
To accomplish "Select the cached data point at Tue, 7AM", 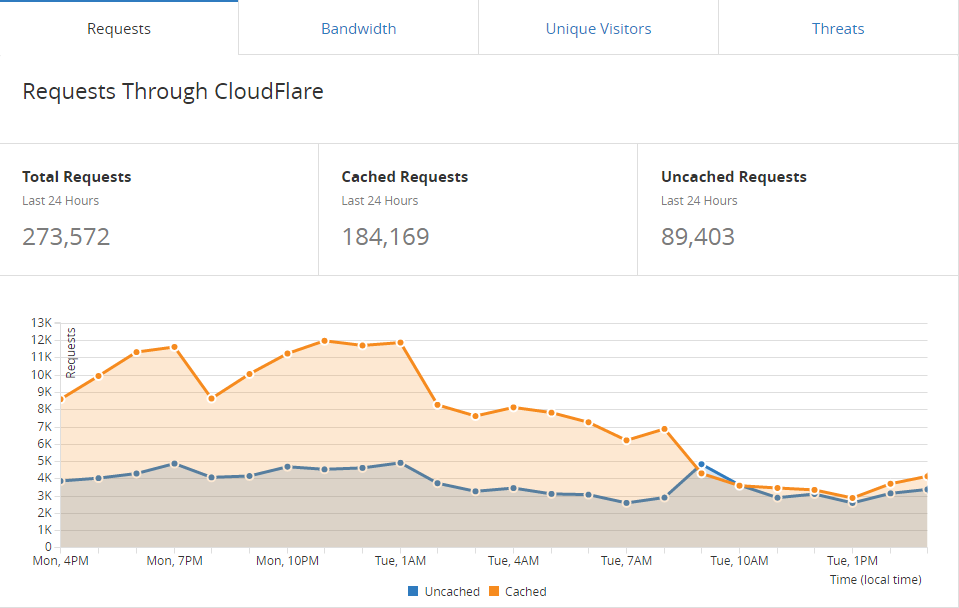I will [x=626, y=440].
